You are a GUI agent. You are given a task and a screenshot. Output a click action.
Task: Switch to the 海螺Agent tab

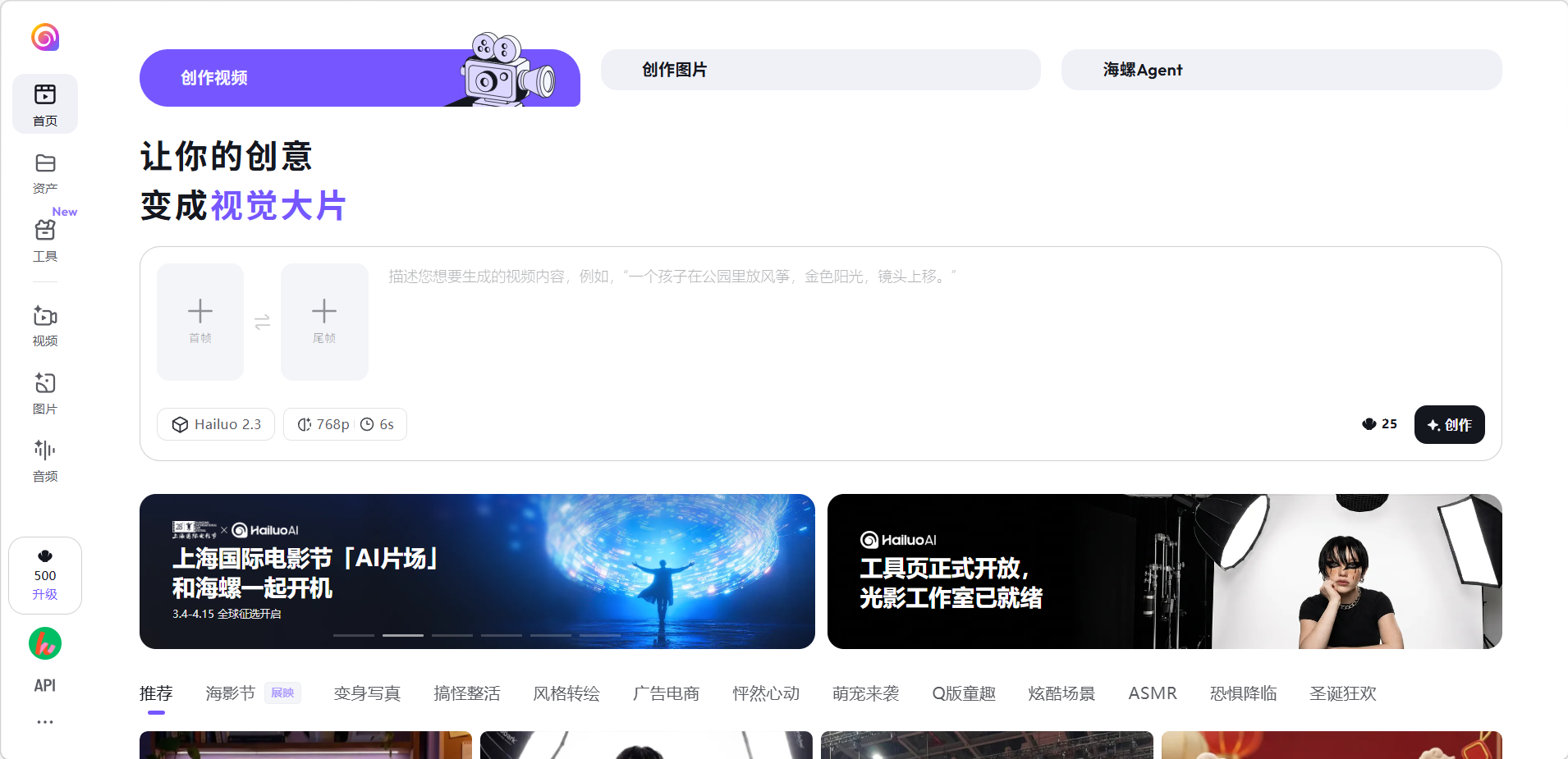point(1281,70)
